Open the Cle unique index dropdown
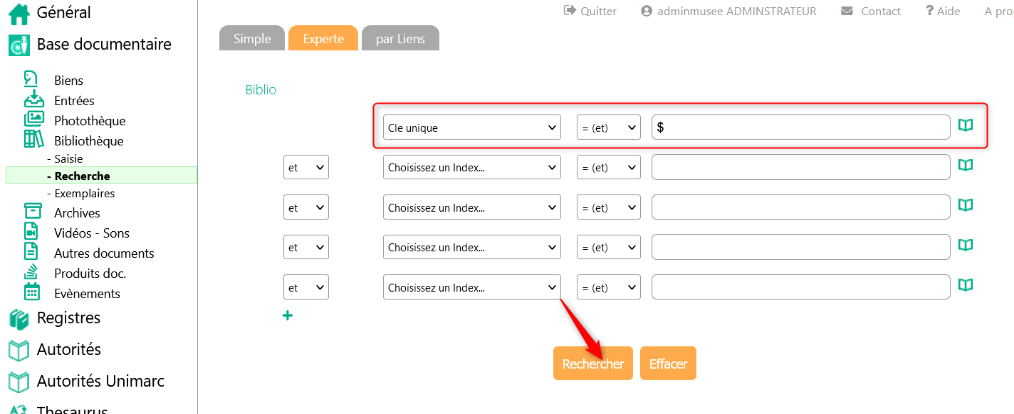The image size is (1014, 414). (471, 128)
